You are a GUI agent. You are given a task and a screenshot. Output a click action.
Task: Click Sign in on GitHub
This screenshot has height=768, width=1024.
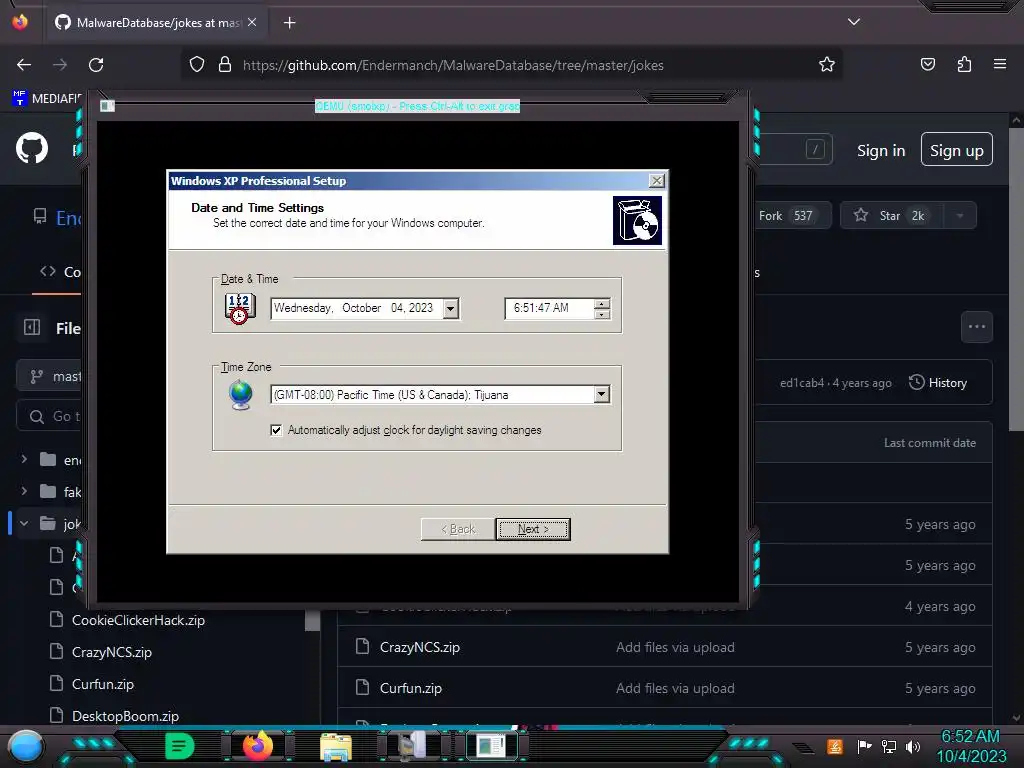click(881, 150)
